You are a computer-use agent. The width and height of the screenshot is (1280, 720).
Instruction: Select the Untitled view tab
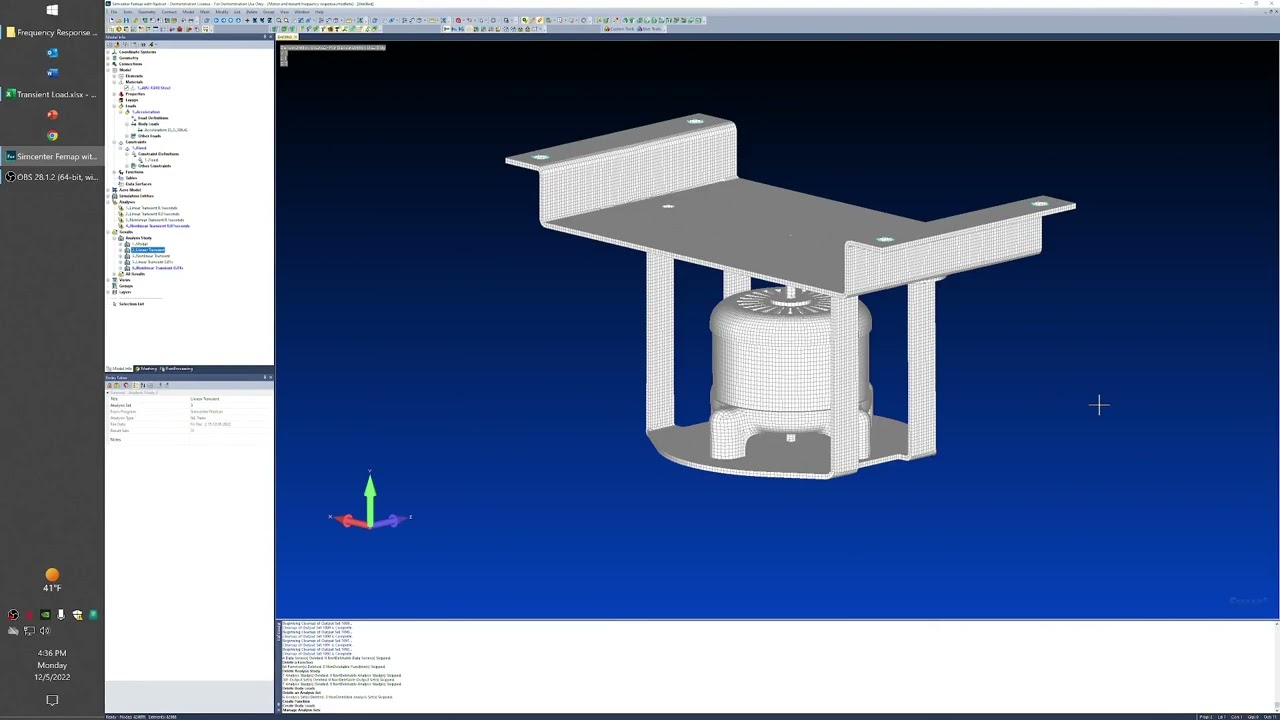pyautogui.click(x=285, y=37)
